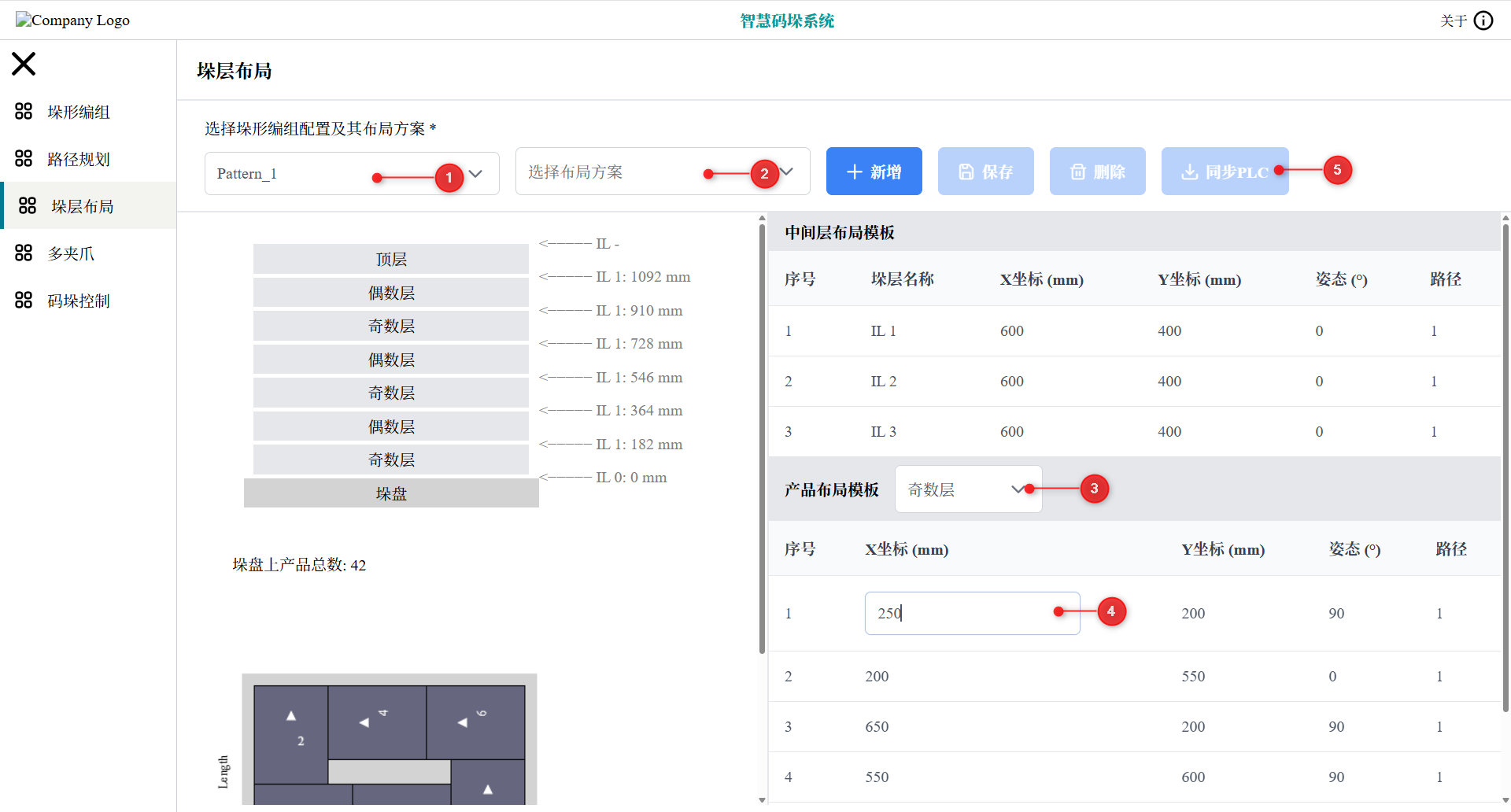Click grid icon beside 垛形编组
The height and width of the screenshot is (812, 1511).
24,111
